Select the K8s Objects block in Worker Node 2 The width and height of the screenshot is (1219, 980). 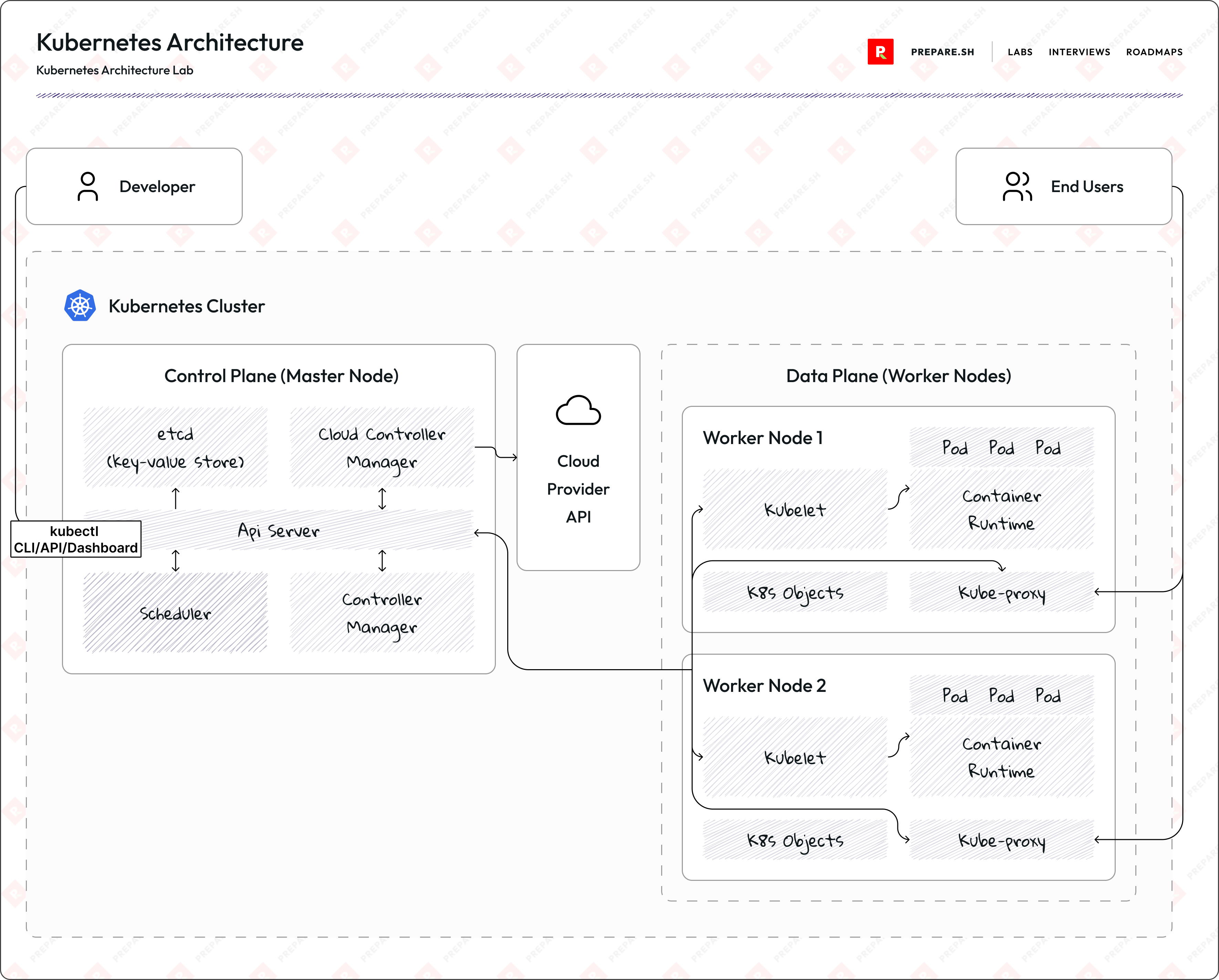[x=794, y=840]
